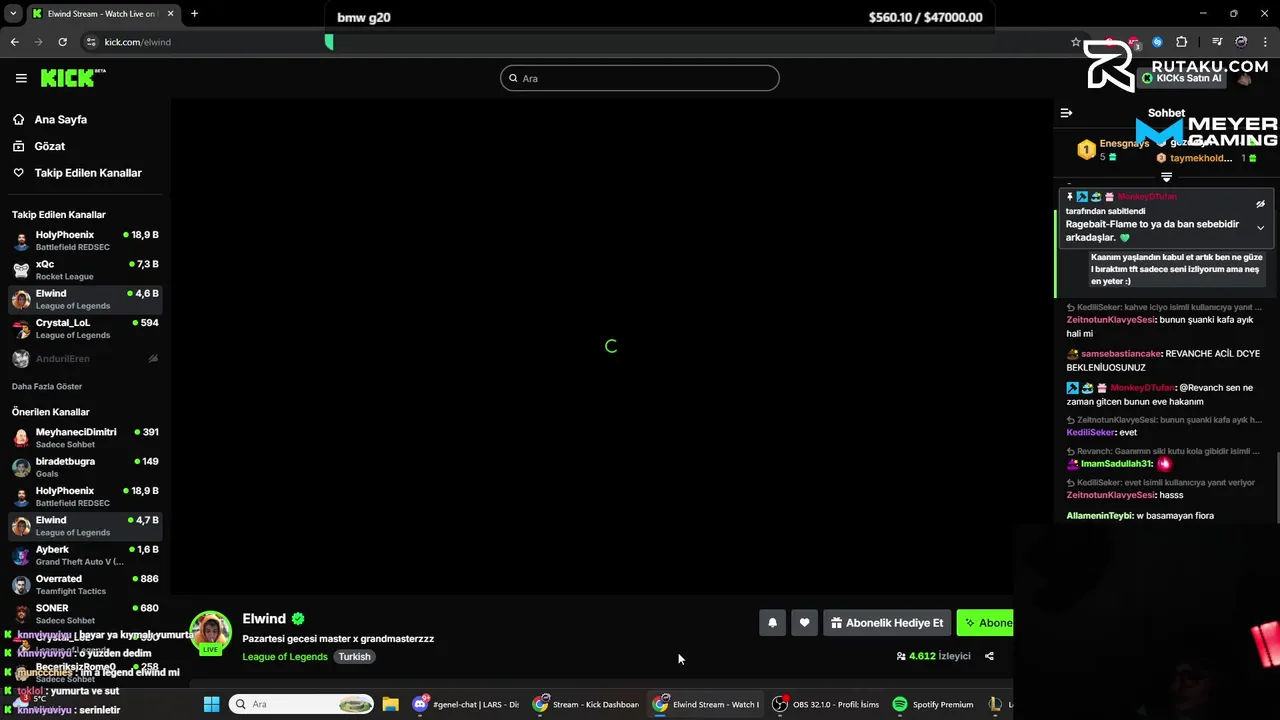1280x720 pixels.
Task: Open the Kick hamburger menu
Action: [21, 78]
